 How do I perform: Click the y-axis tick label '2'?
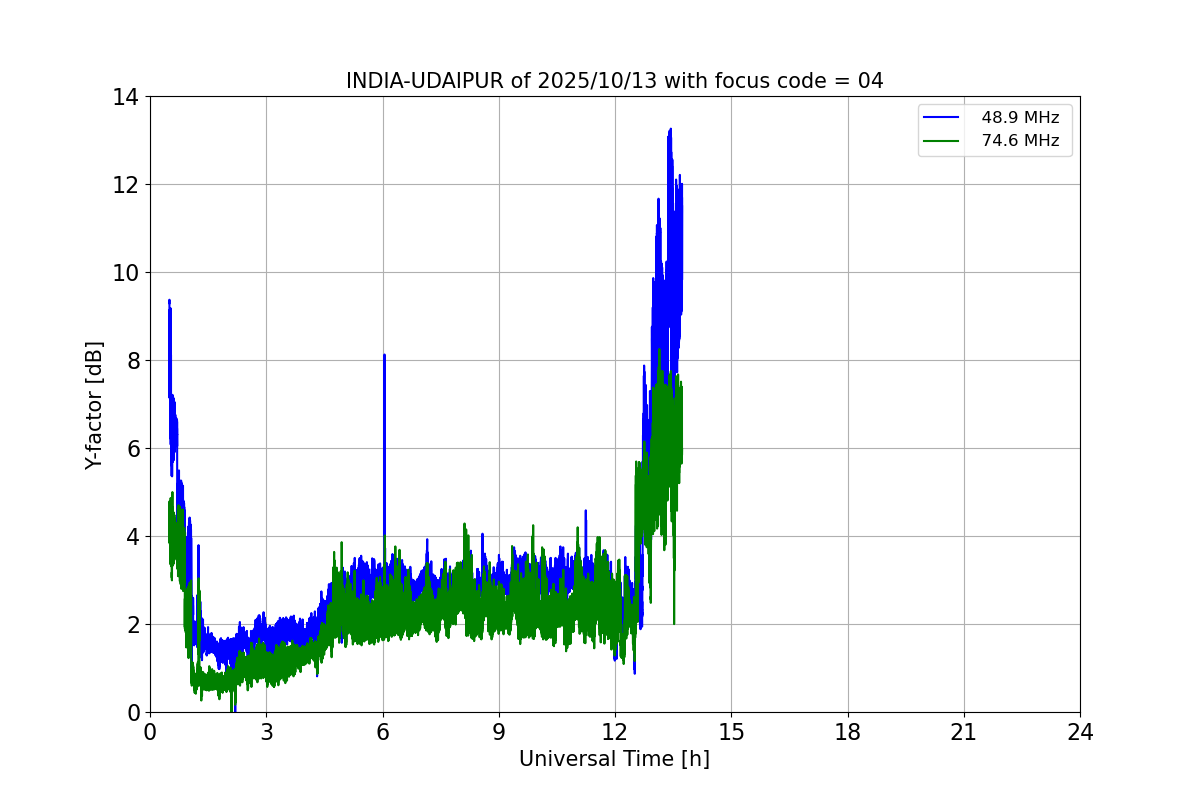tap(133, 625)
